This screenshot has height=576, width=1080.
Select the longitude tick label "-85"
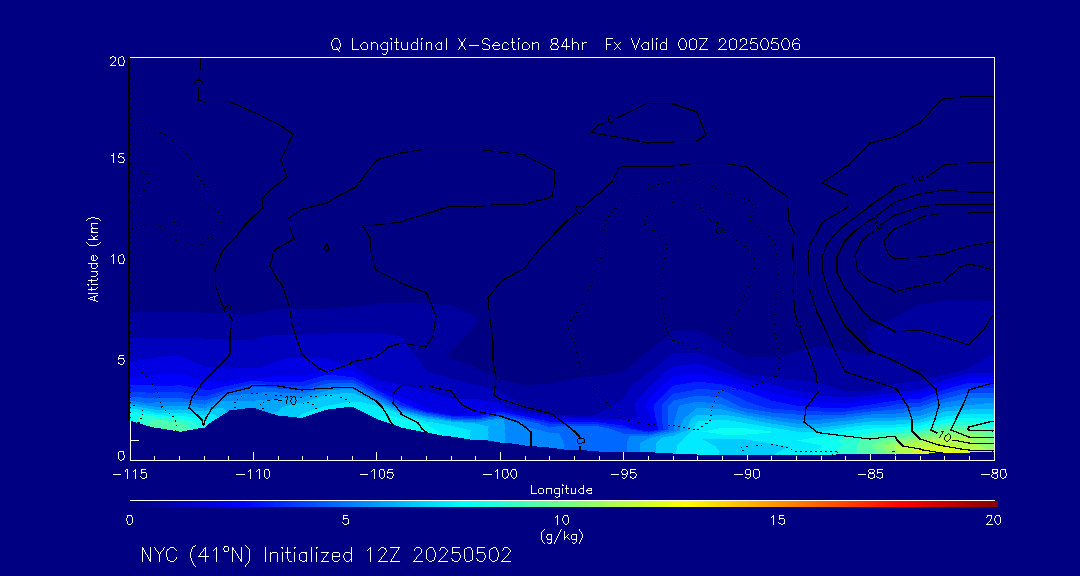(871, 475)
